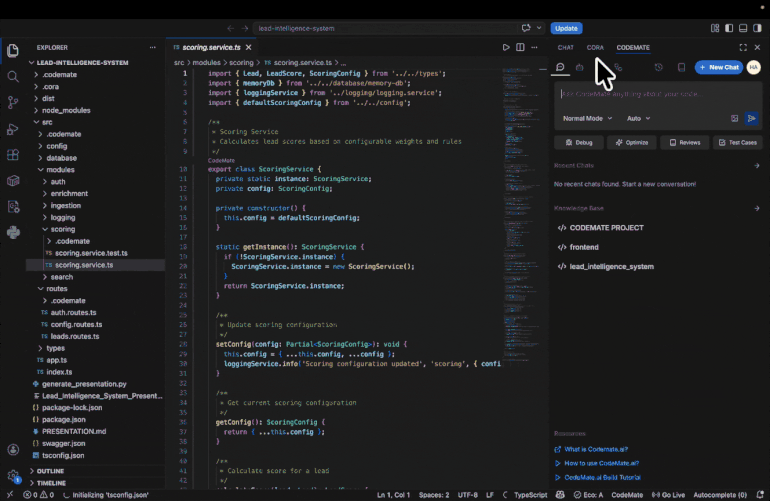Open the 'What is Codemate.ai?' link
770x501 pixels.
[596, 449]
